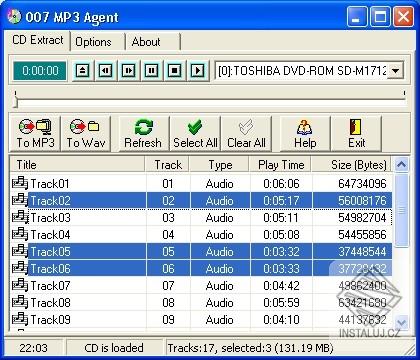This screenshot has width=420, height=360.
Task: Extract selected tracks To Wav
Action: coord(86,133)
